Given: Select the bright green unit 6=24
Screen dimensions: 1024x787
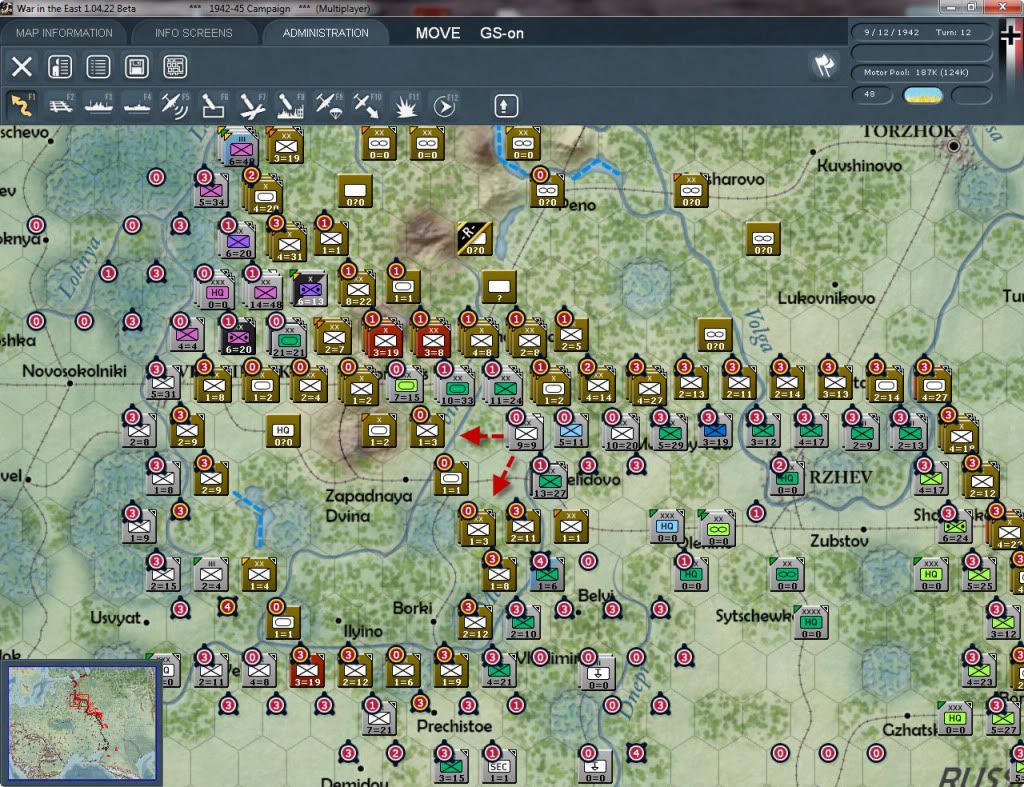Looking at the screenshot, I should tap(955, 528).
